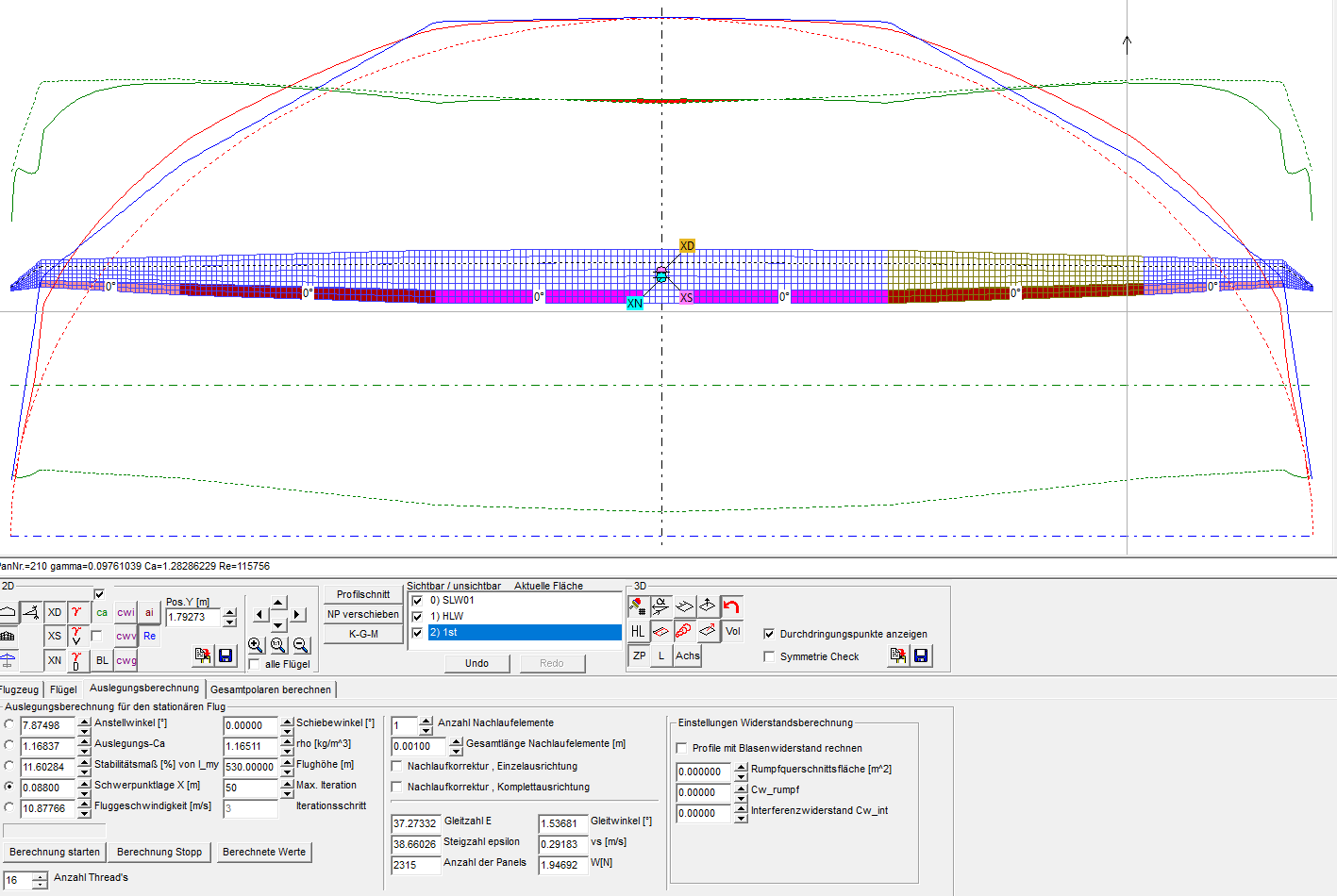Viewport: 1337px width, 896px height.
Task: Select the Anstellwinkel radio button
Action: tap(9, 724)
